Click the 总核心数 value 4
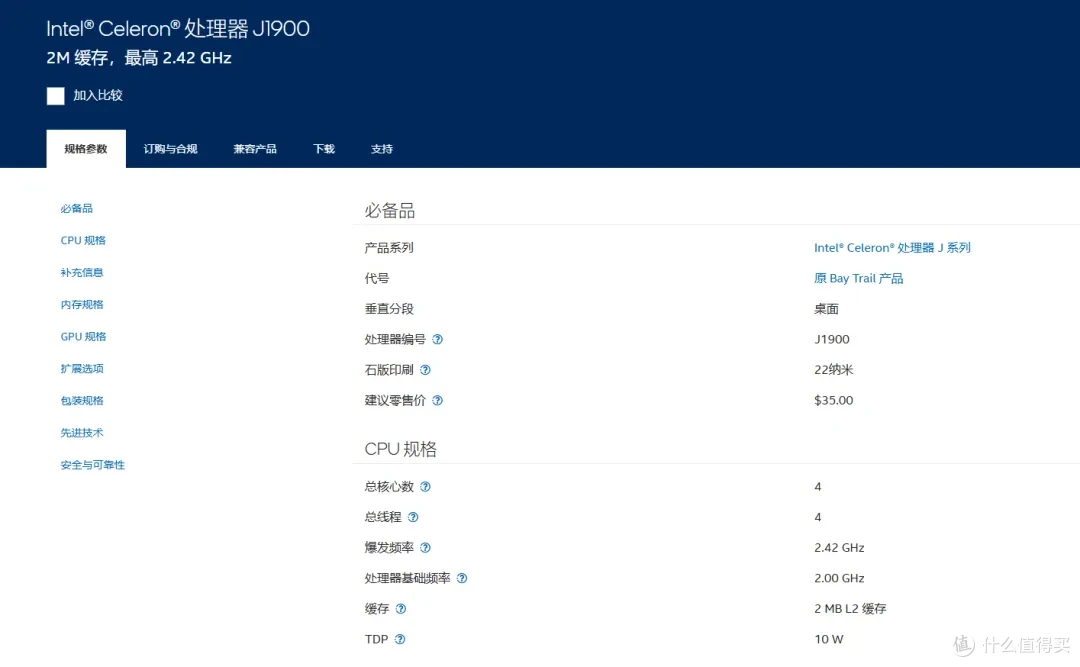This screenshot has height=667, width=1080. click(818, 486)
